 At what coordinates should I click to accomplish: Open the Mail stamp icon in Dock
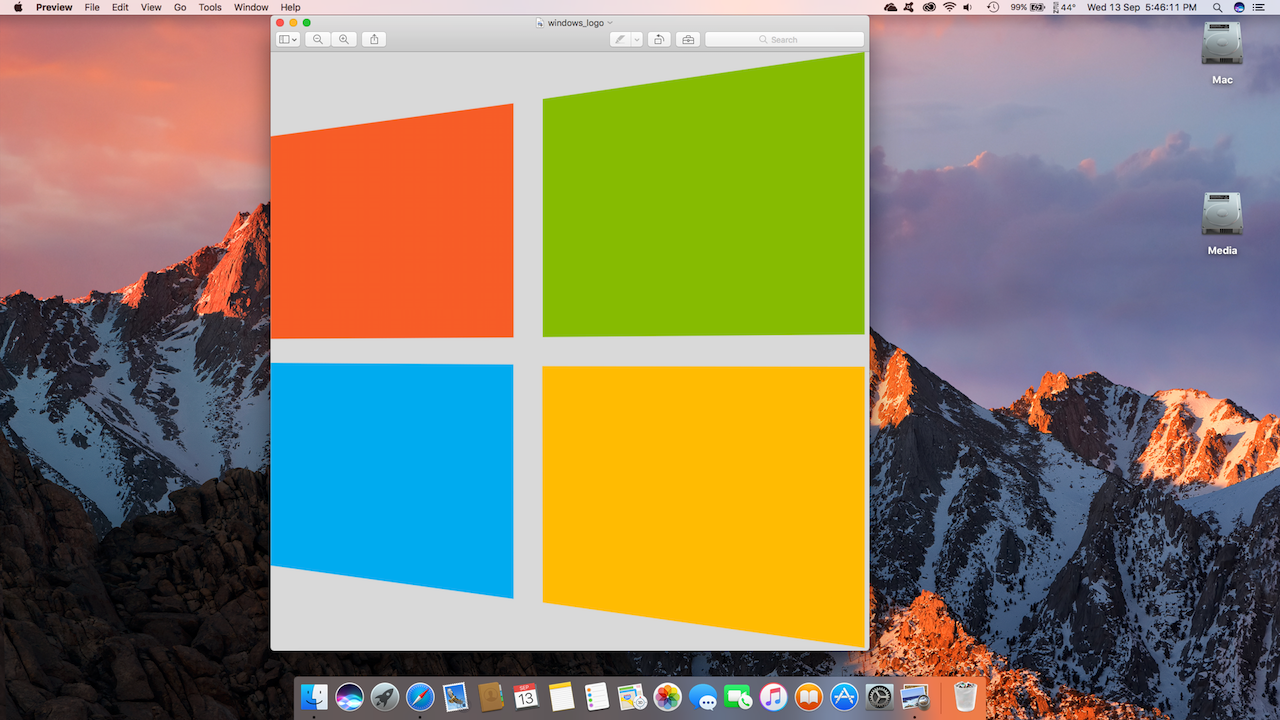(x=455, y=696)
